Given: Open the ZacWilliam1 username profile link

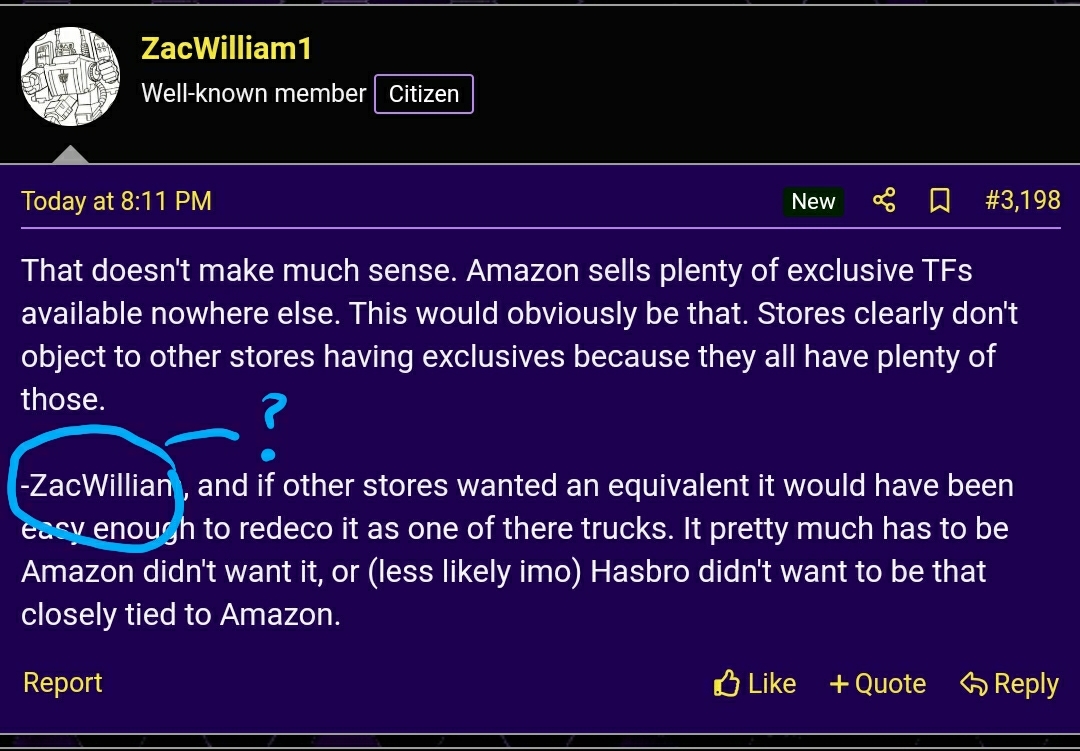Looking at the screenshot, I should click(226, 48).
